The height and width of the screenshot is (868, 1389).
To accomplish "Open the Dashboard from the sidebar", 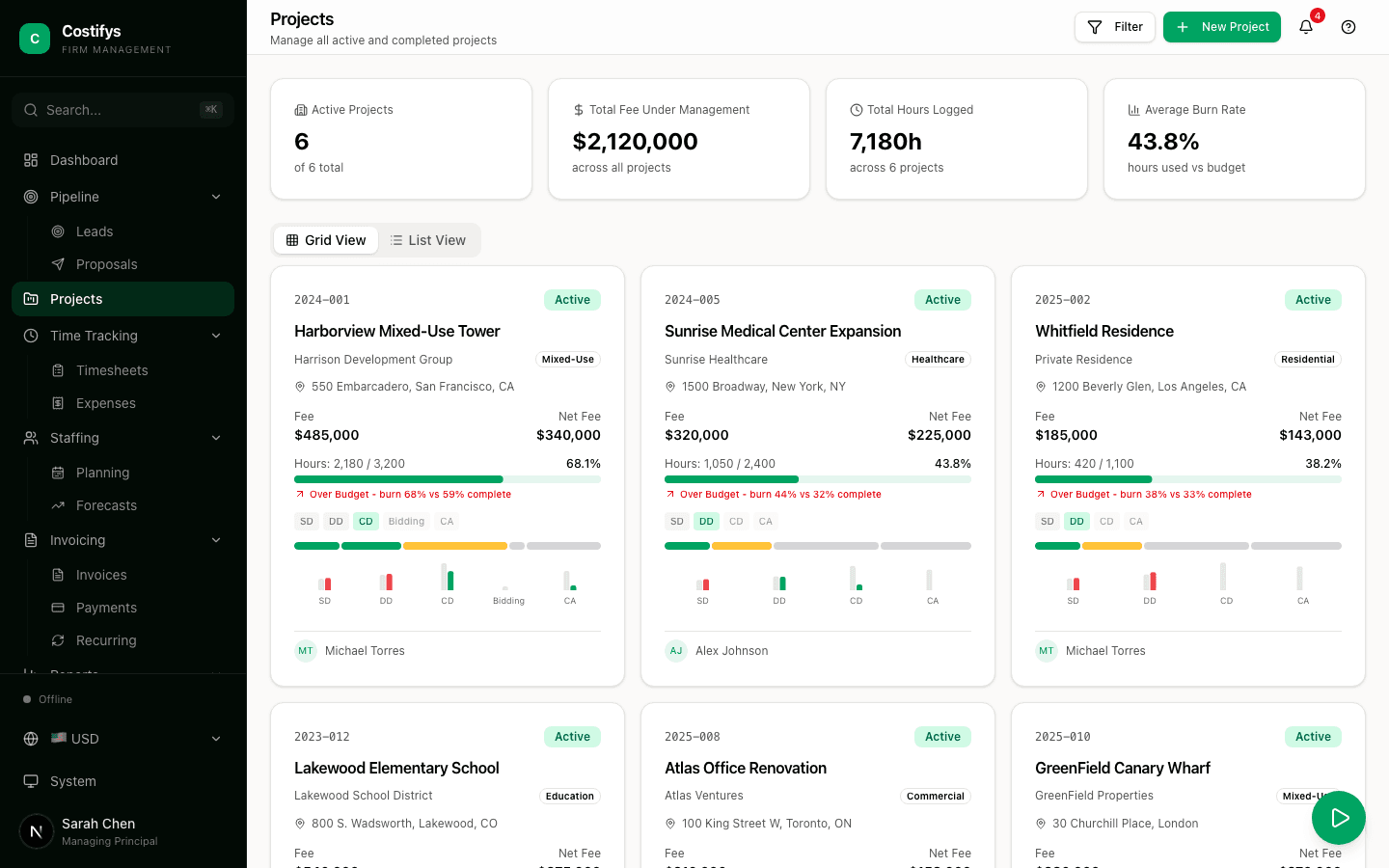I will point(84,160).
